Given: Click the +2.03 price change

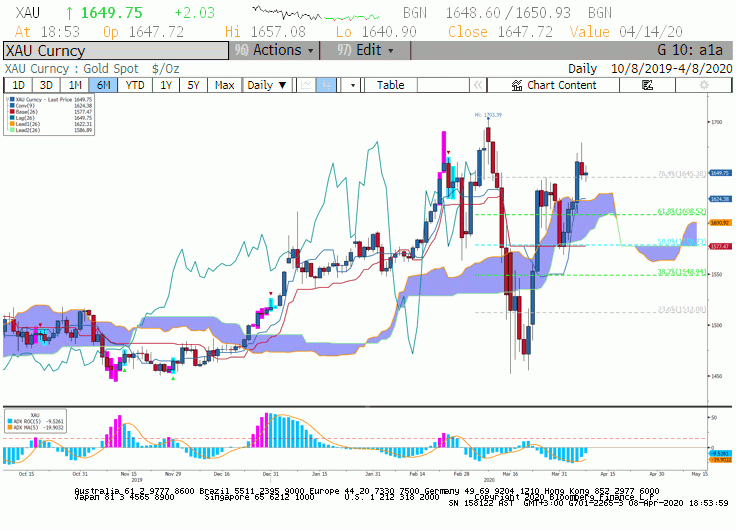Looking at the screenshot, I should 194,13.
